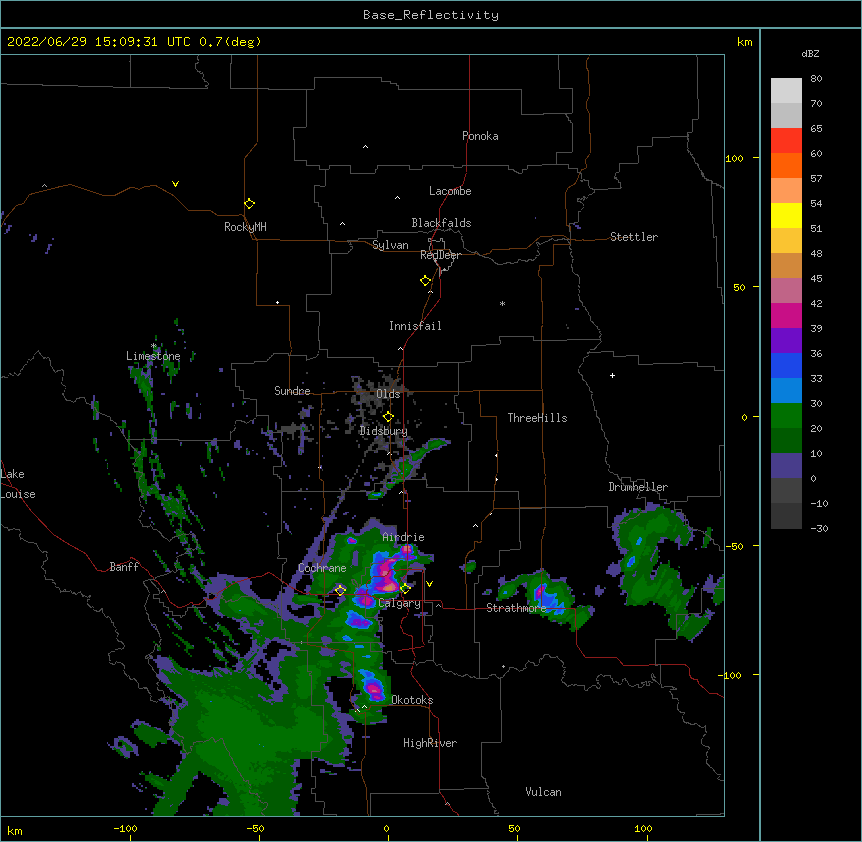The width and height of the screenshot is (862, 842).
Task: Click the yellow station marker near RockyMH
Action: (249, 204)
